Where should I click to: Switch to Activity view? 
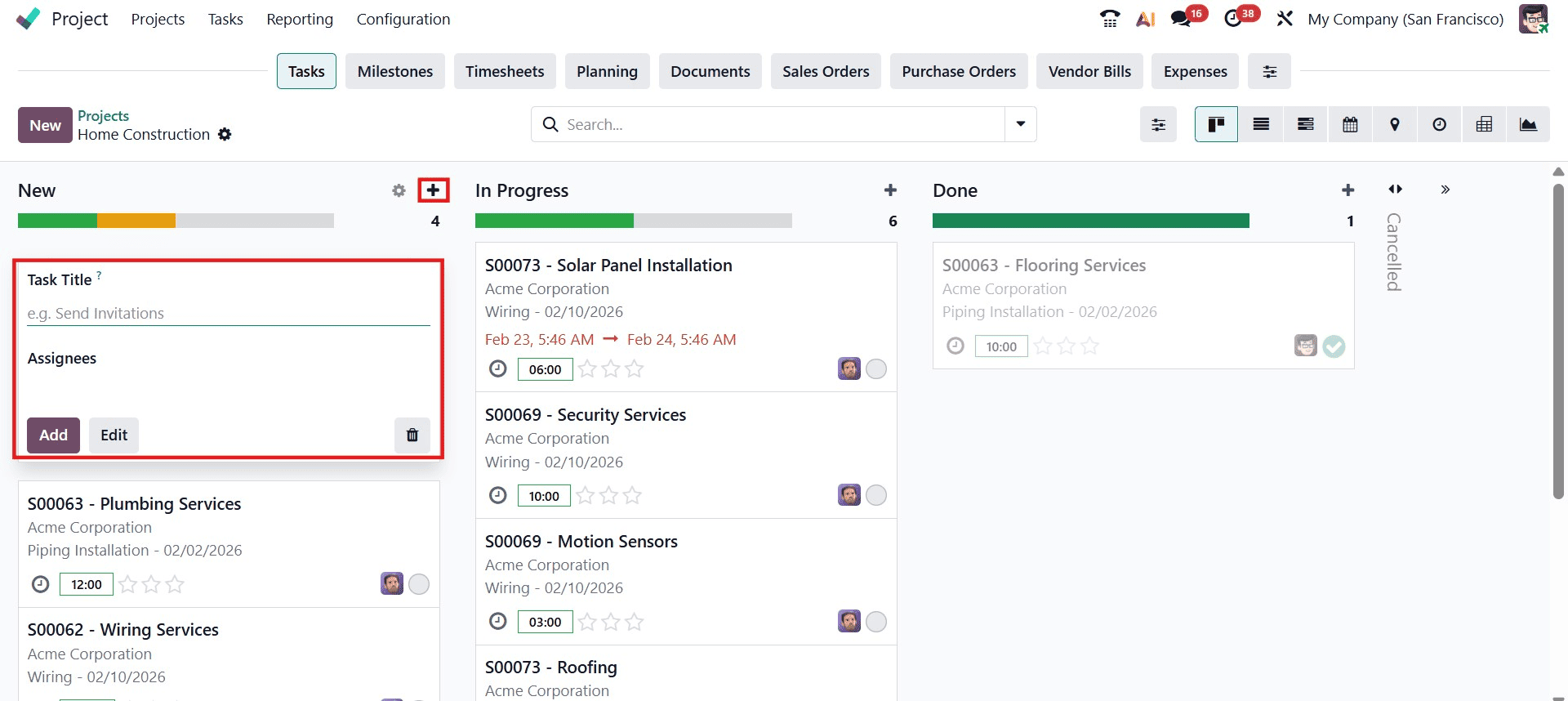click(x=1440, y=124)
